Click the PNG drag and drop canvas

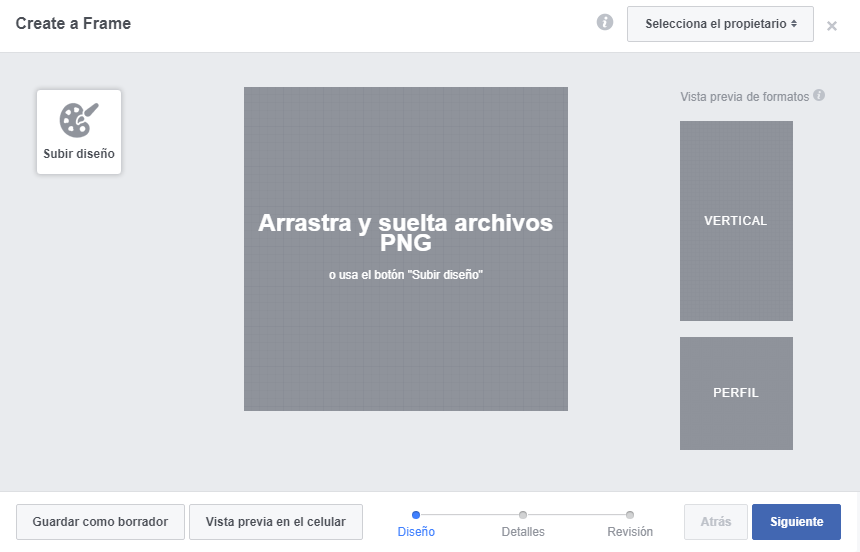pos(406,330)
